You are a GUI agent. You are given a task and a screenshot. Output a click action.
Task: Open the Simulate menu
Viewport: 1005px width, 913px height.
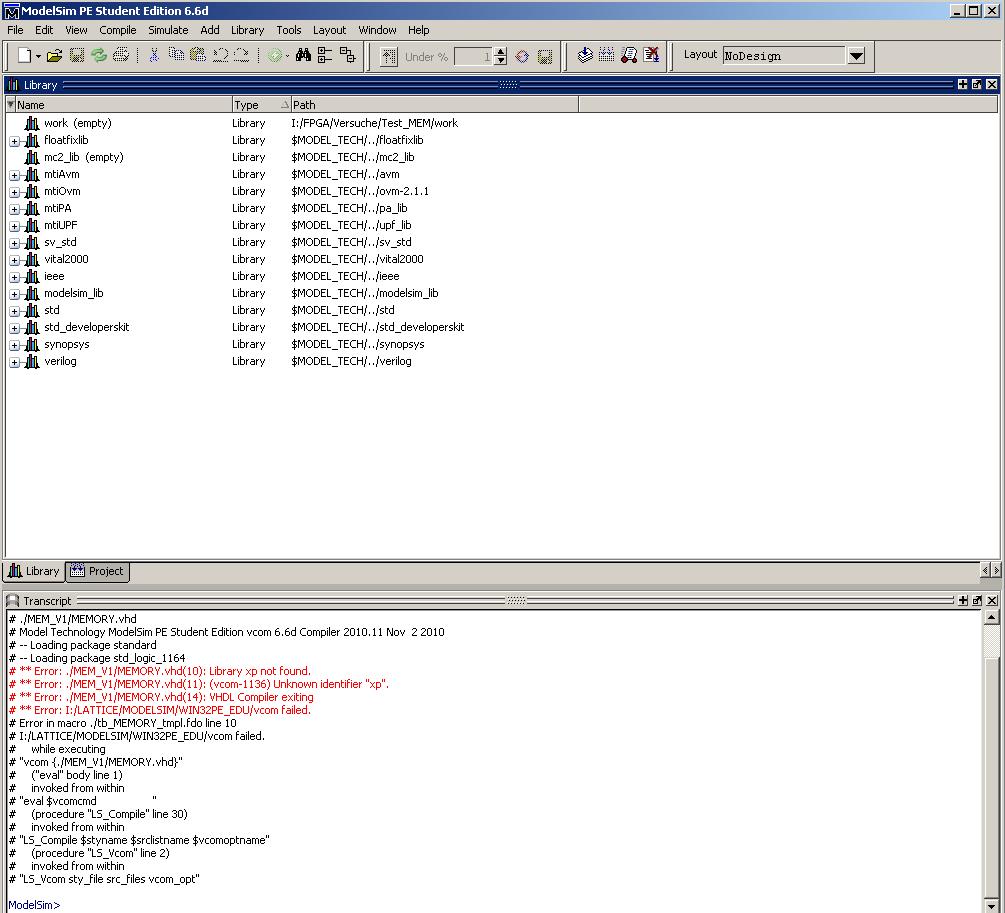pyautogui.click(x=168, y=30)
